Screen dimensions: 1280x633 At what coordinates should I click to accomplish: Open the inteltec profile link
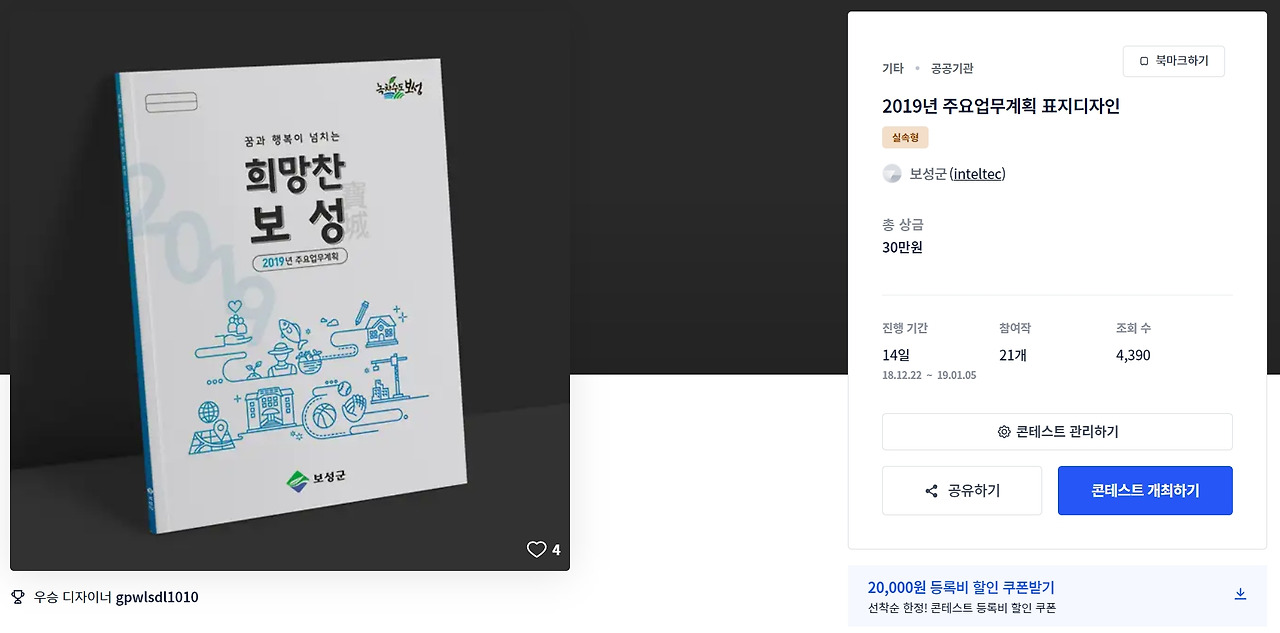tap(978, 174)
